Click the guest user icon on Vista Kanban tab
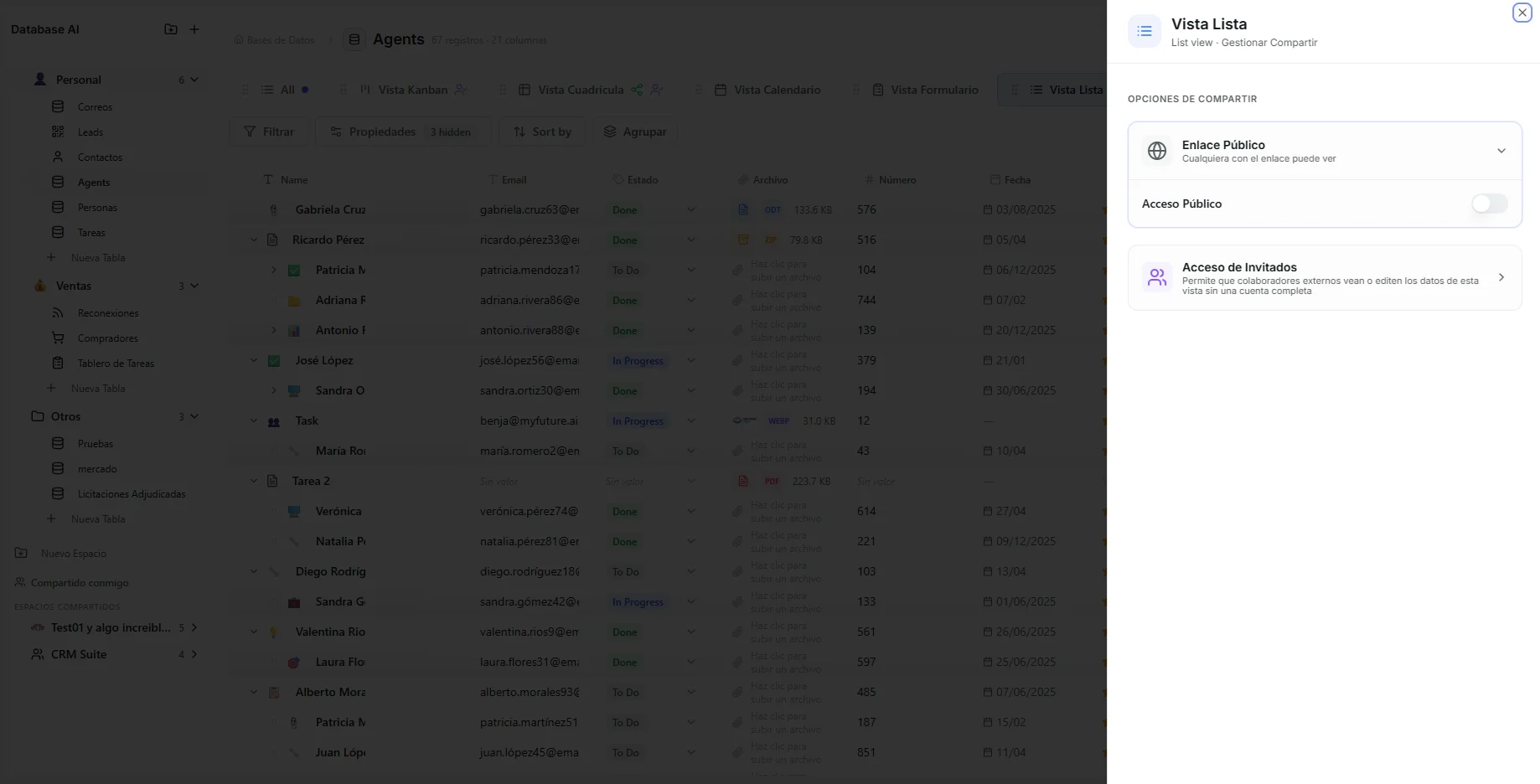 [461, 90]
